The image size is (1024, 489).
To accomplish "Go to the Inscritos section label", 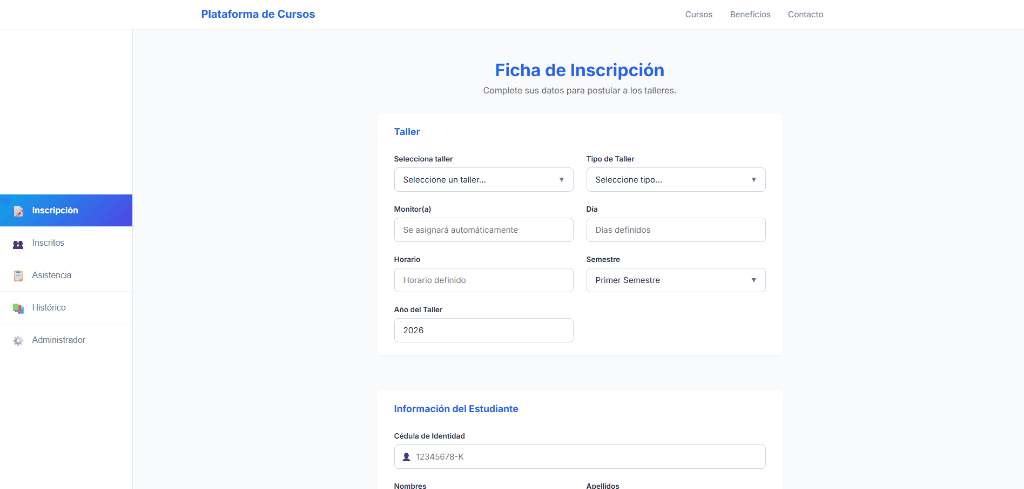I will point(48,243).
